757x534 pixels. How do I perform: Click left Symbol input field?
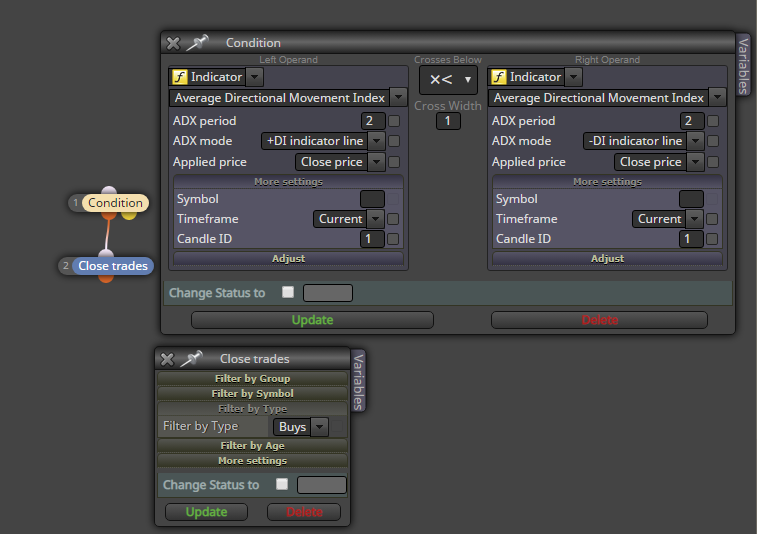pyautogui.click(x=372, y=199)
